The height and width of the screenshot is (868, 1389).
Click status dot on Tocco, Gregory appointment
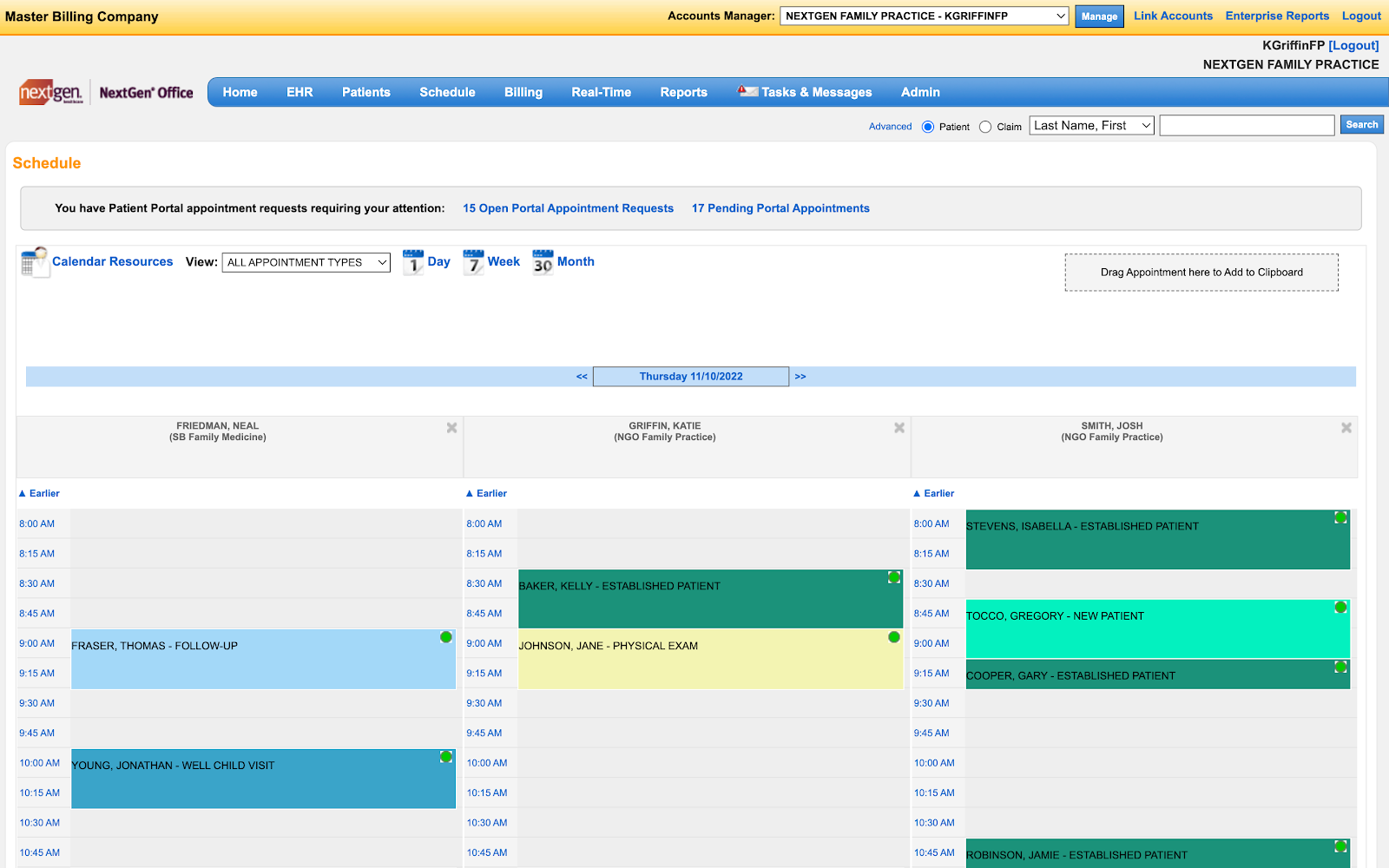pos(1341,608)
